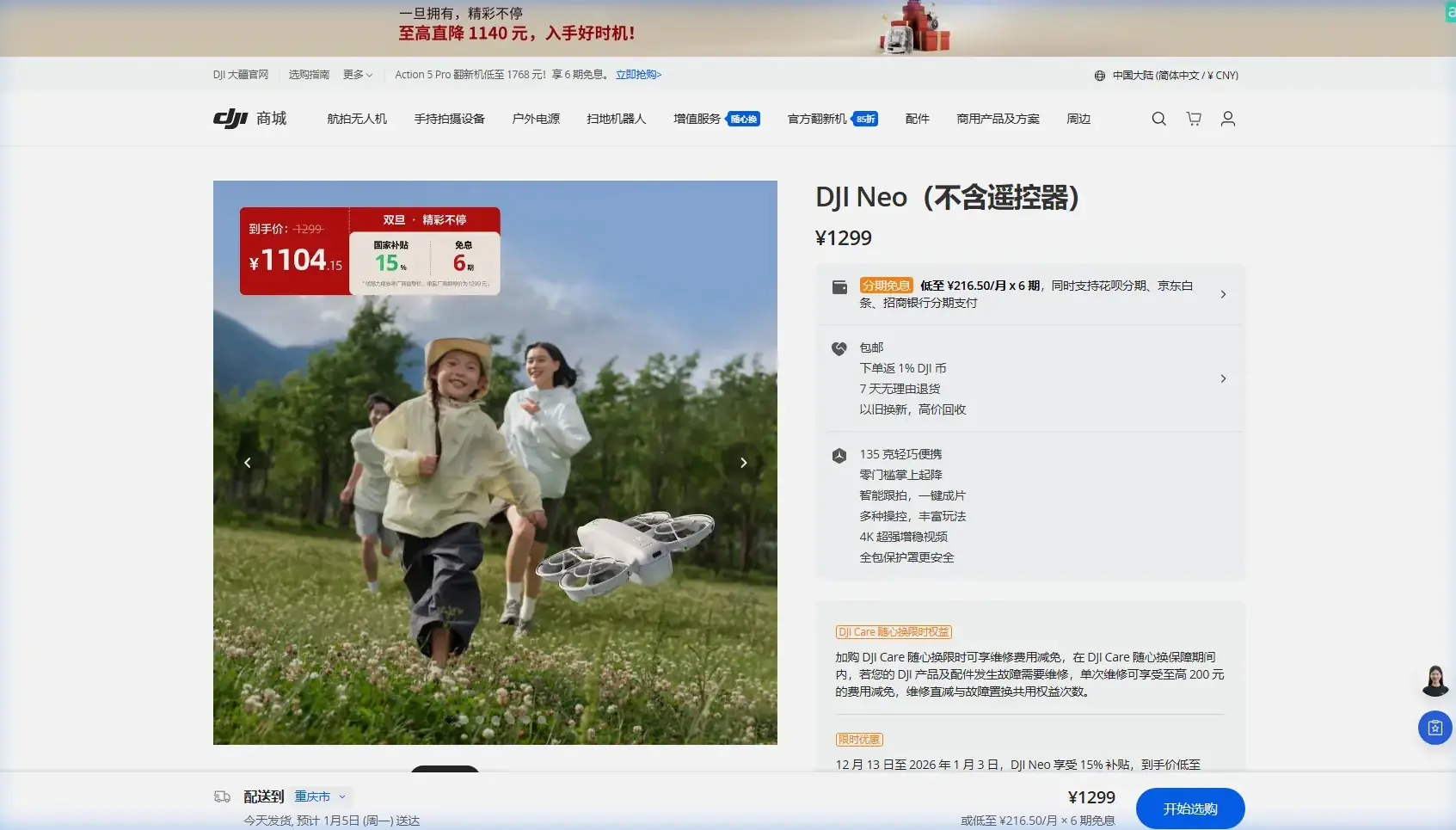Select the 官方翻新机 menu item
This screenshot has width=1456, height=830.
point(817,119)
